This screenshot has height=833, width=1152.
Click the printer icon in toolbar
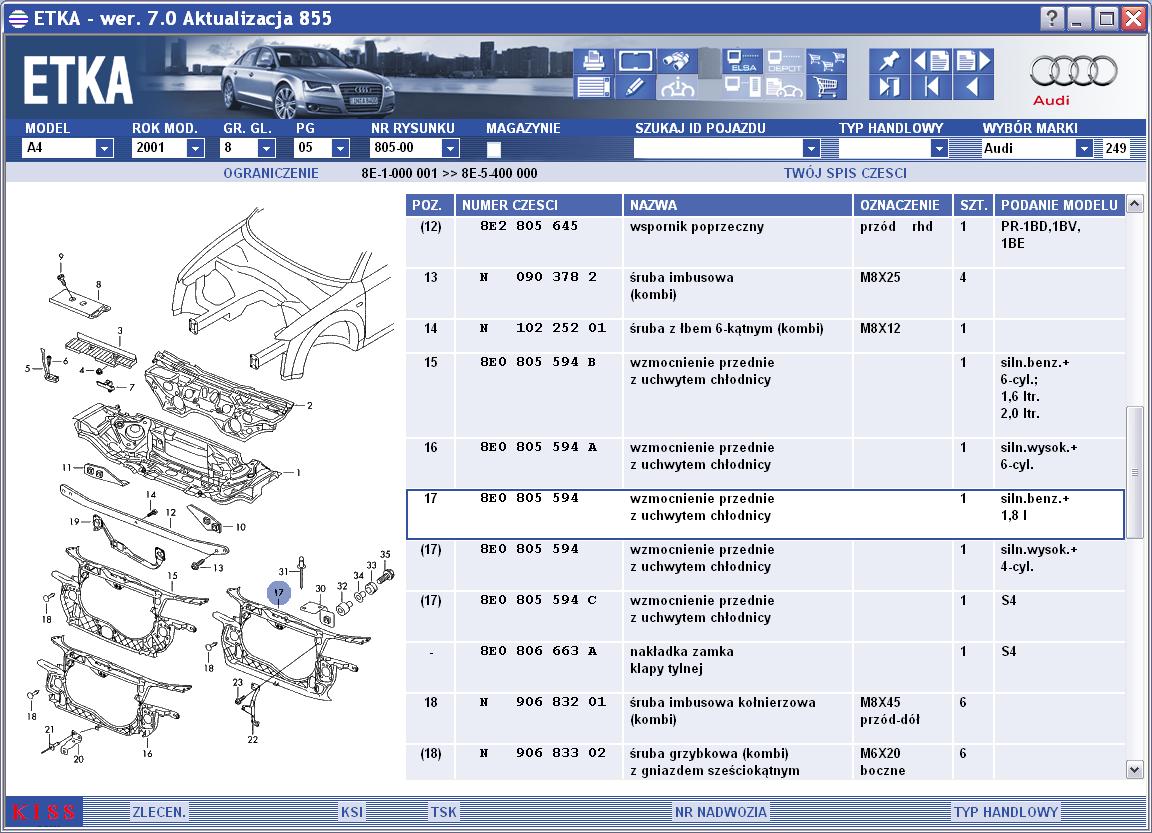pos(593,60)
